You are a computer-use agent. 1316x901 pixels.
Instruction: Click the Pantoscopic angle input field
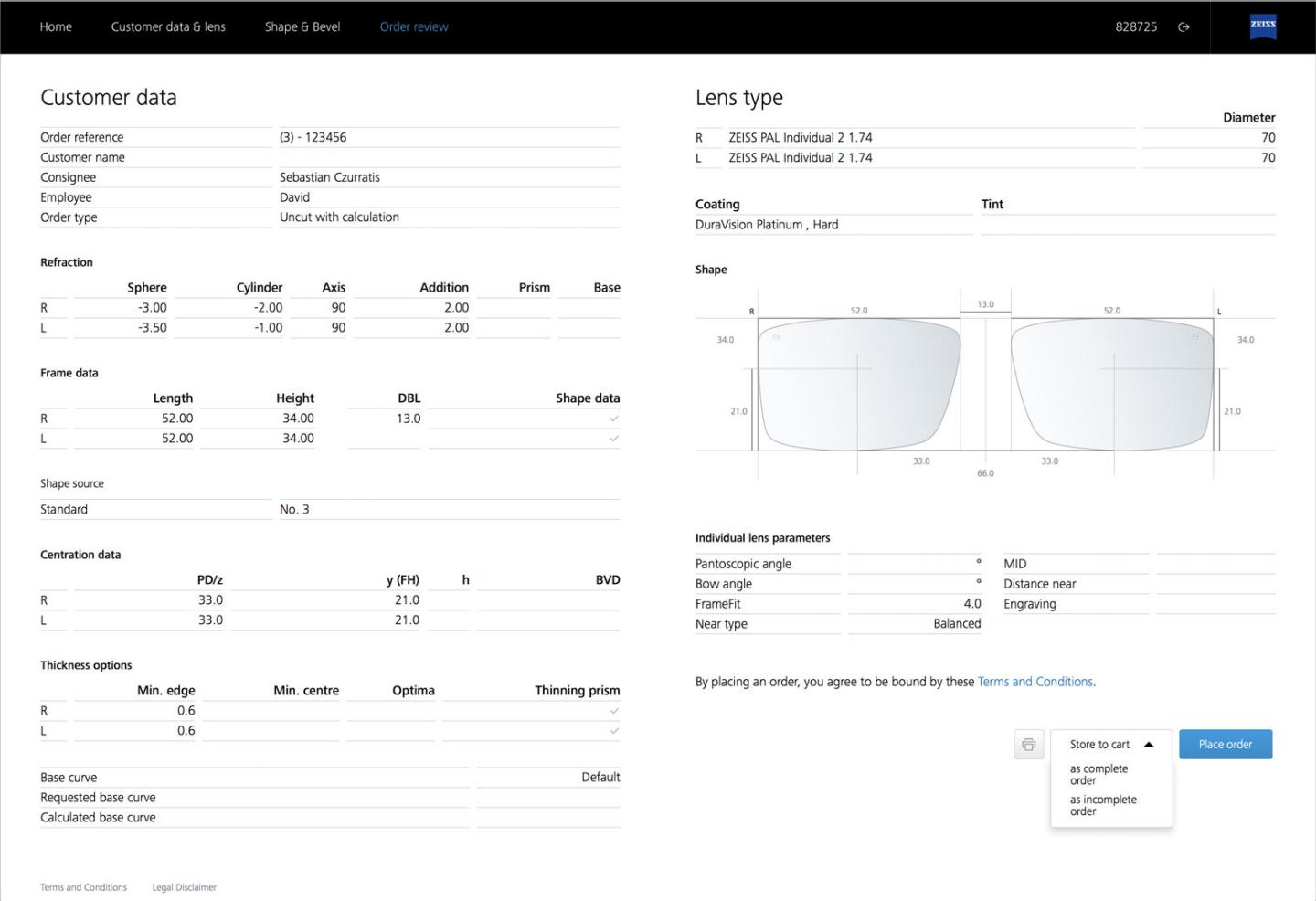(x=914, y=563)
